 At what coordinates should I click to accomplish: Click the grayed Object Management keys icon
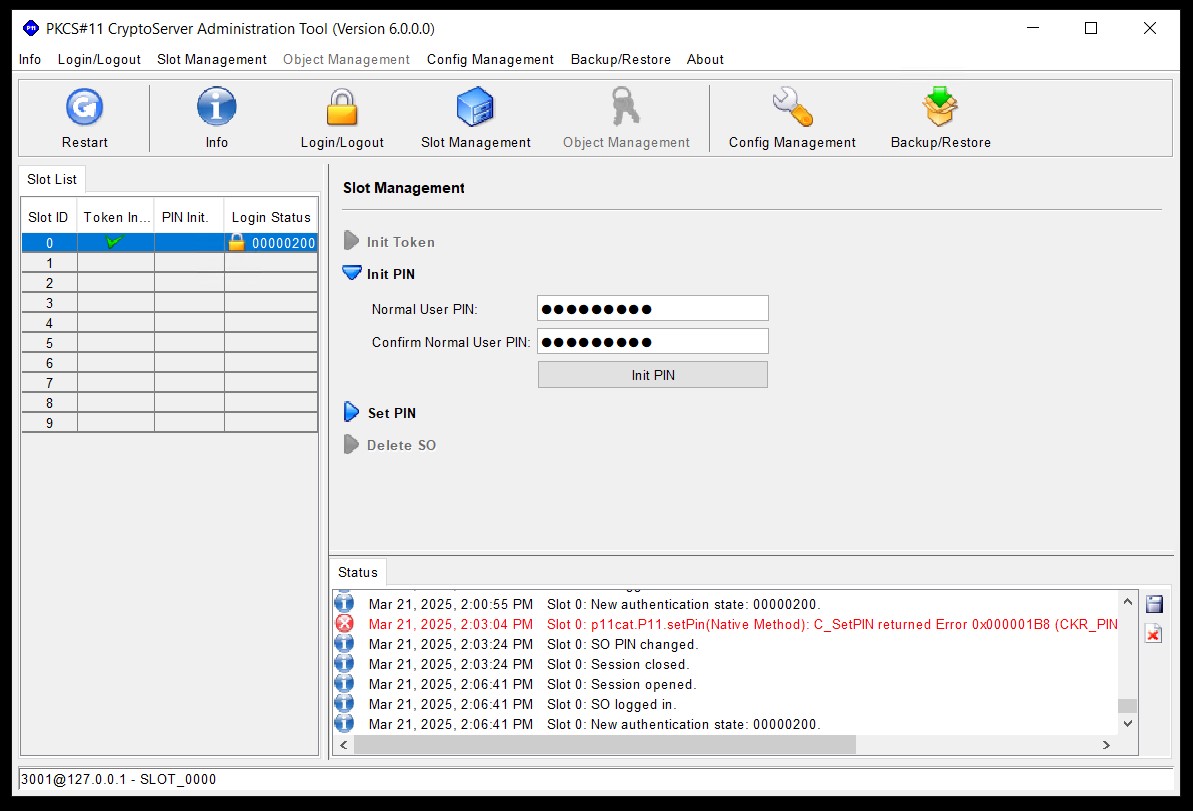(626, 107)
